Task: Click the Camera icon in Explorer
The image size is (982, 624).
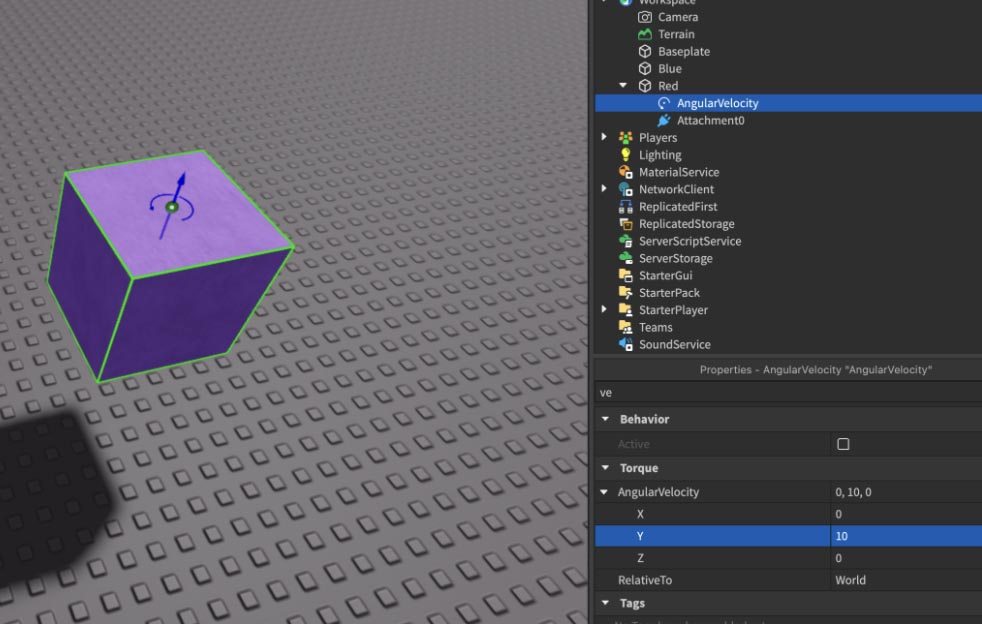Action: pos(644,17)
